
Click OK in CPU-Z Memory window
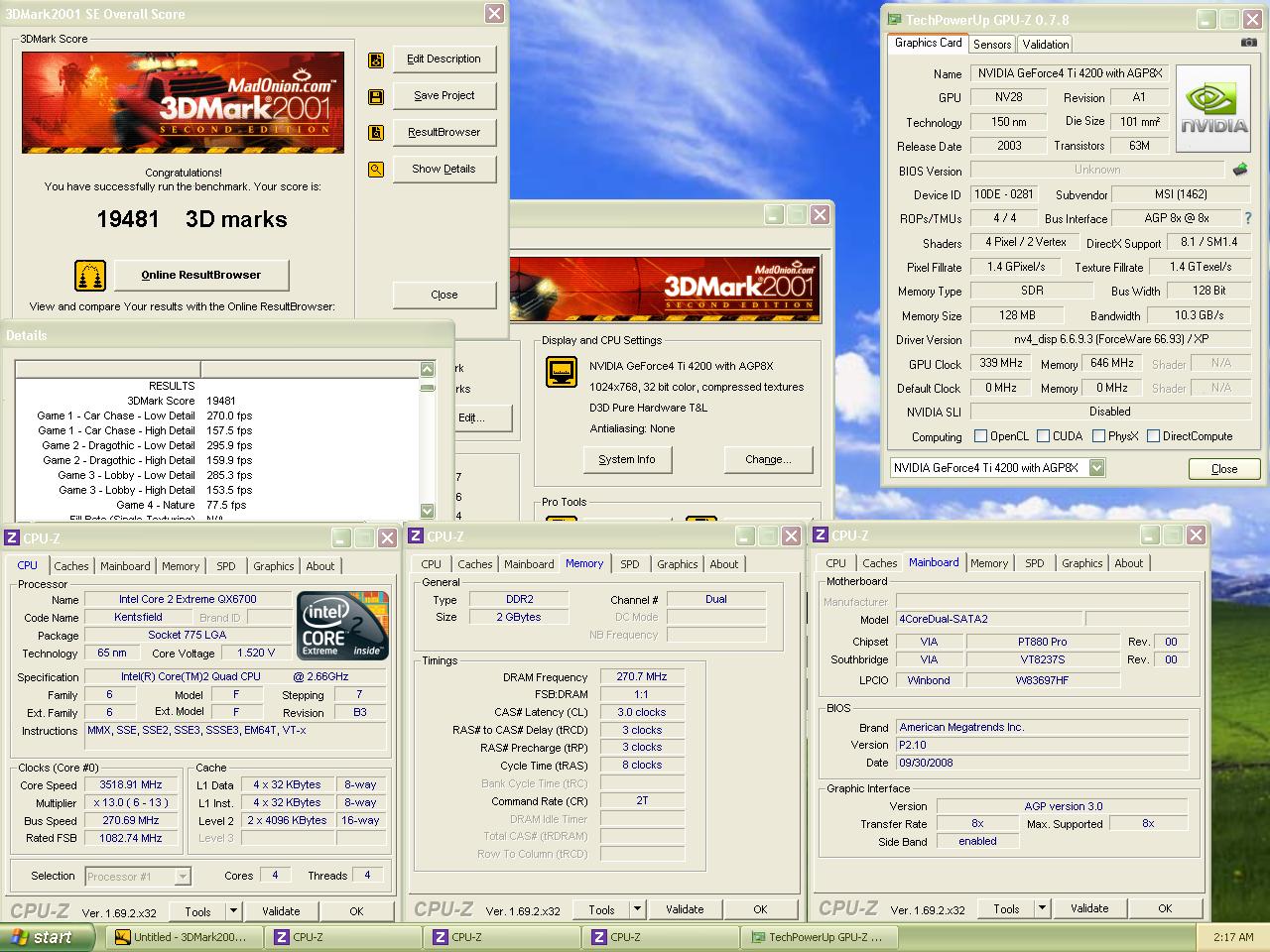[x=760, y=909]
